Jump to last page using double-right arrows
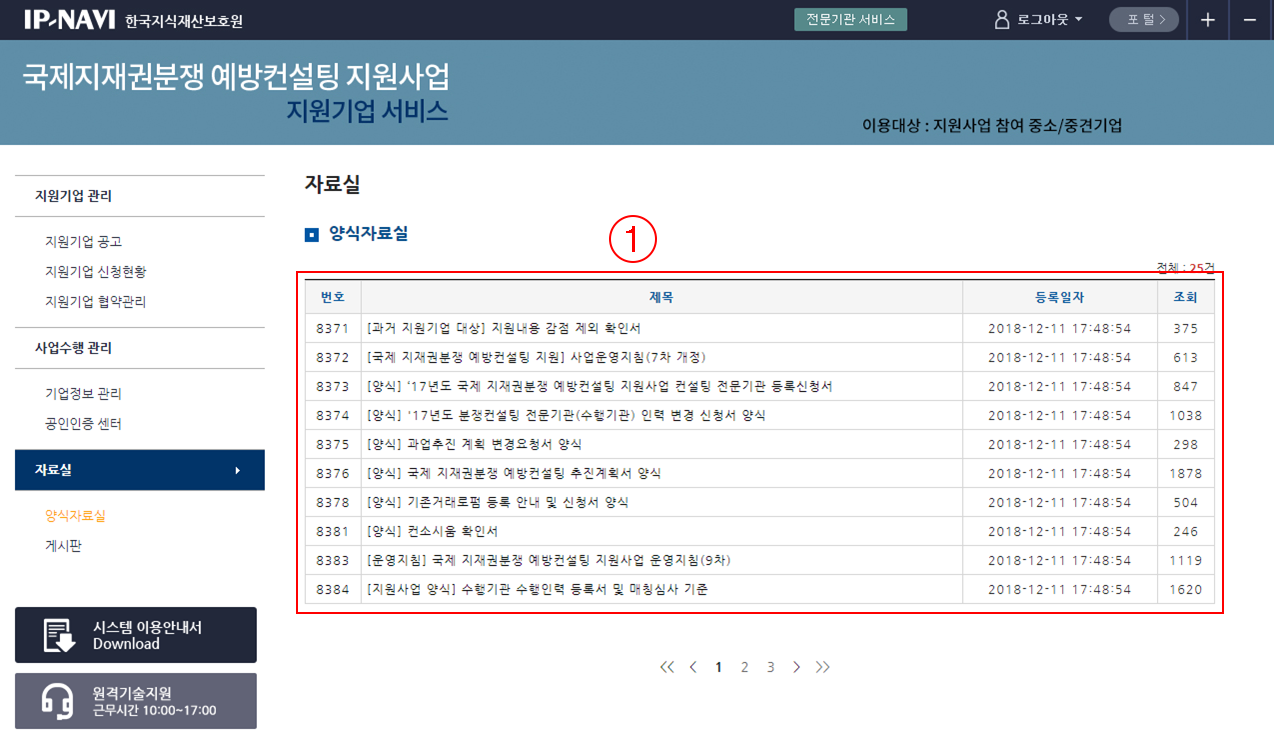 [x=823, y=667]
